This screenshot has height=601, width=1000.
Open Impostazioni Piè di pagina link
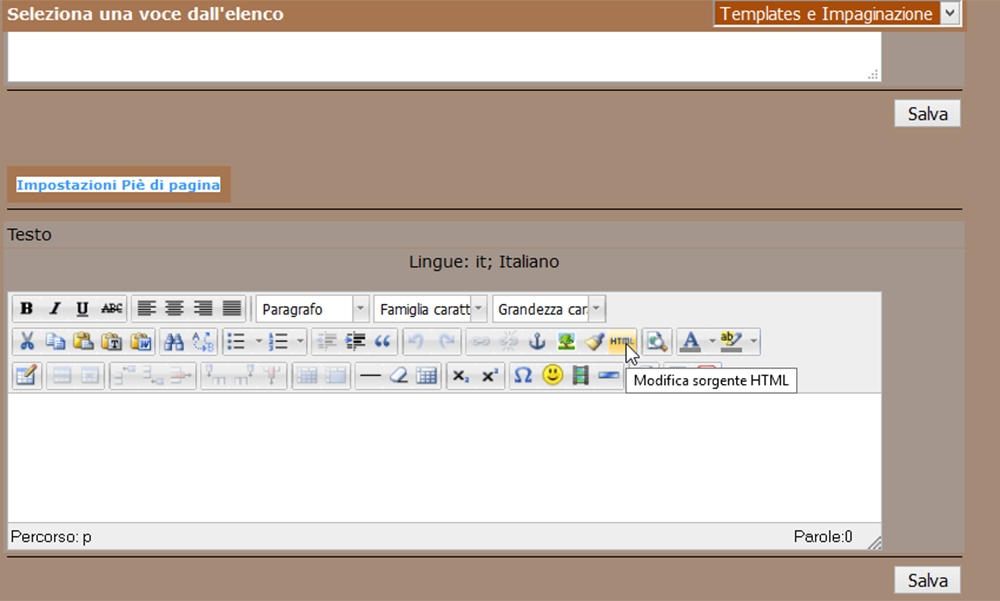[x=119, y=185]
